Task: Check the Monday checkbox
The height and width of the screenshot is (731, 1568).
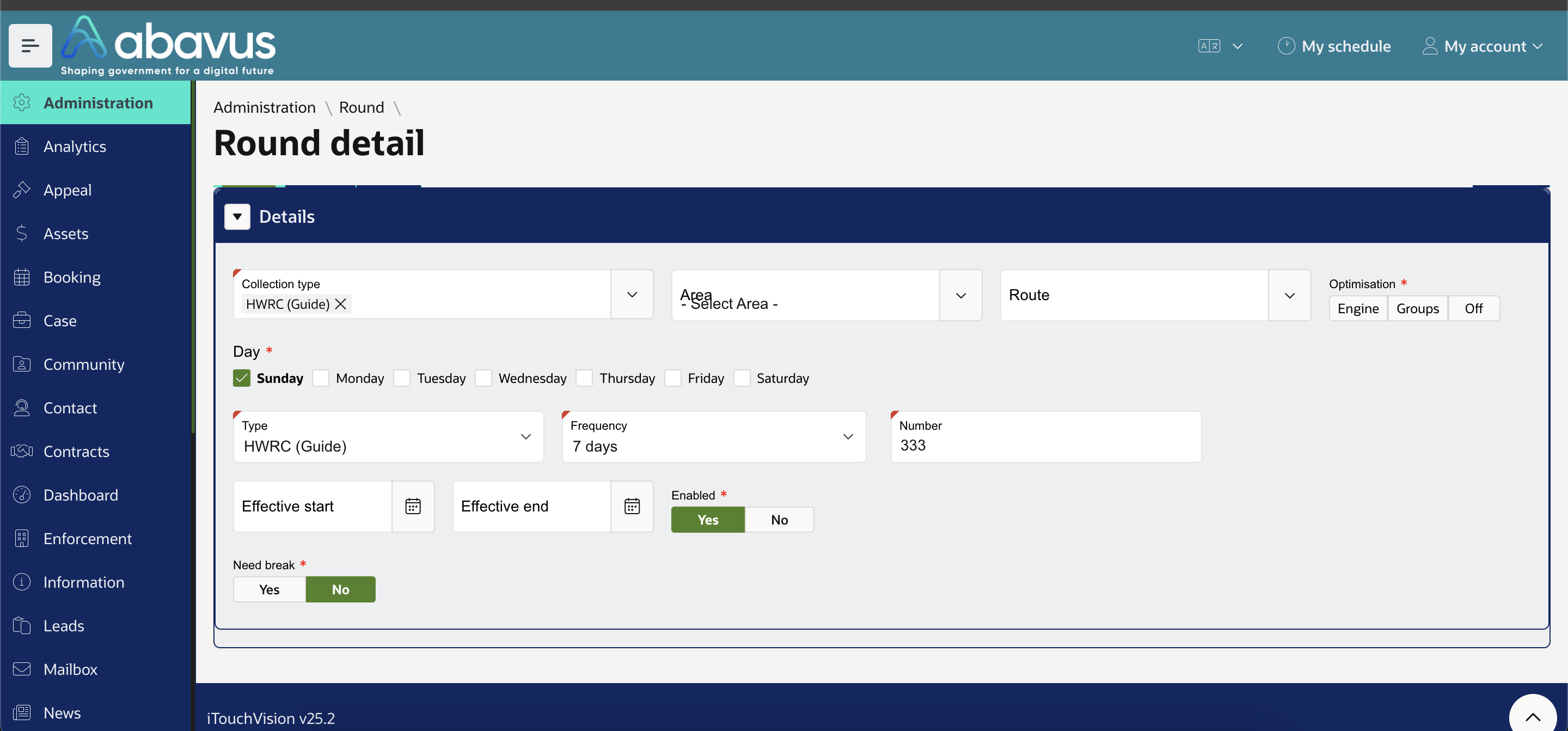Action: click(x=321, y=378)
